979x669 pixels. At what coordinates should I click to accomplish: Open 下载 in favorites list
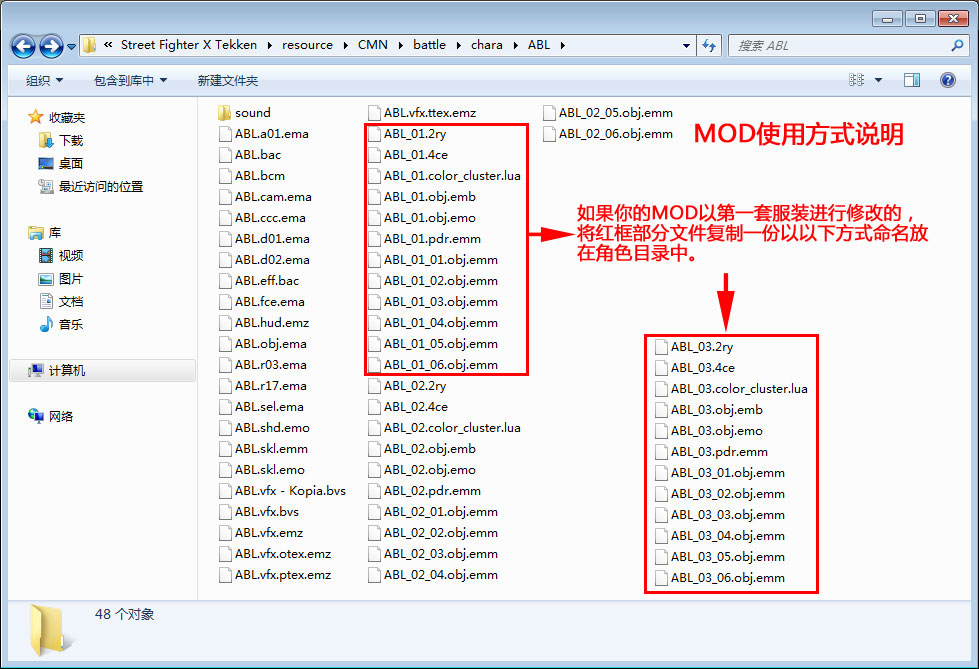[70, 141]
